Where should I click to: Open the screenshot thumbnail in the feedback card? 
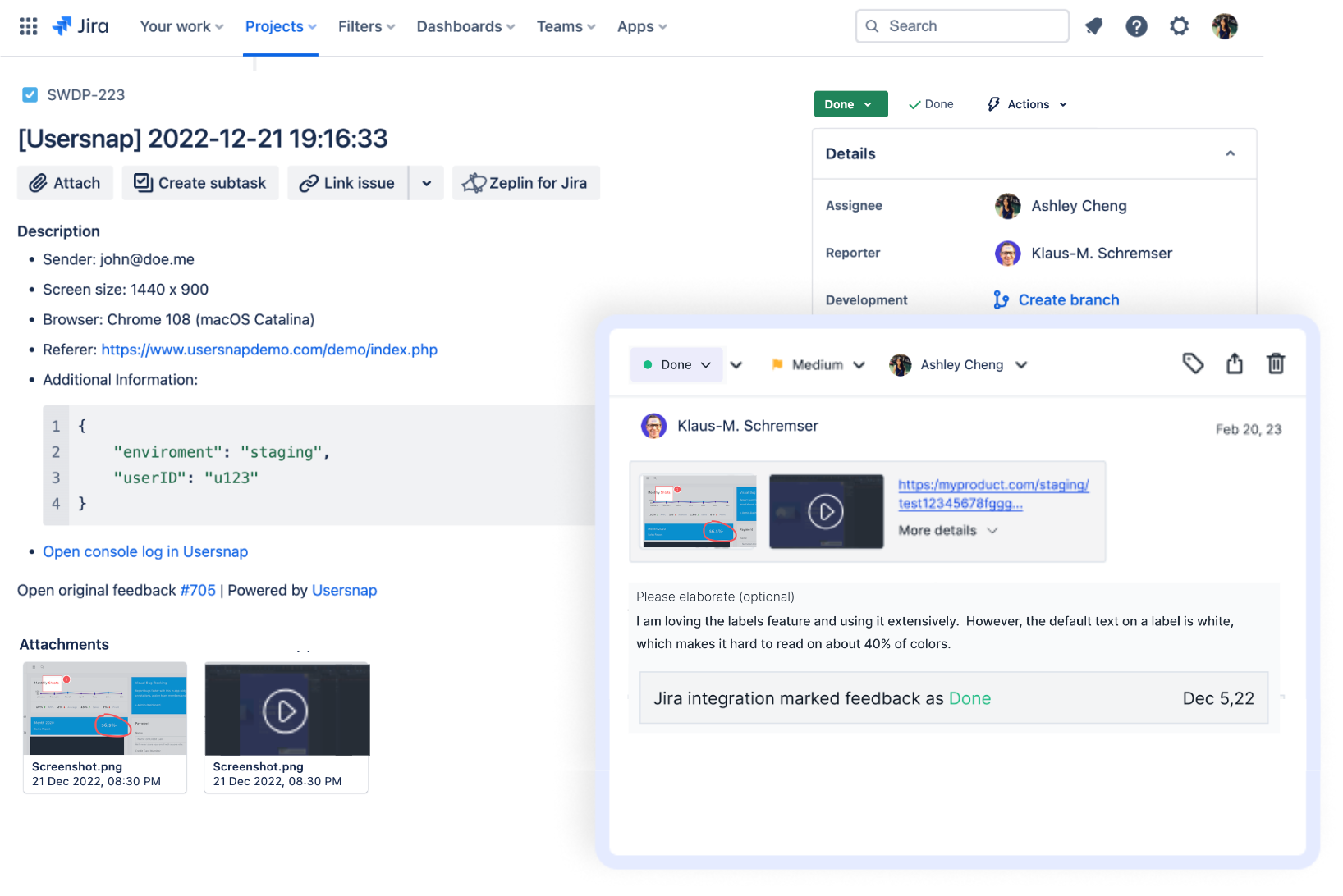[x=699, y=511]
